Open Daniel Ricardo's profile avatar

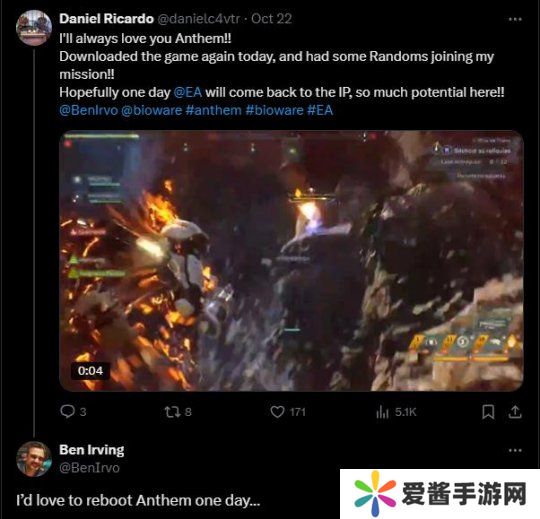34,28
